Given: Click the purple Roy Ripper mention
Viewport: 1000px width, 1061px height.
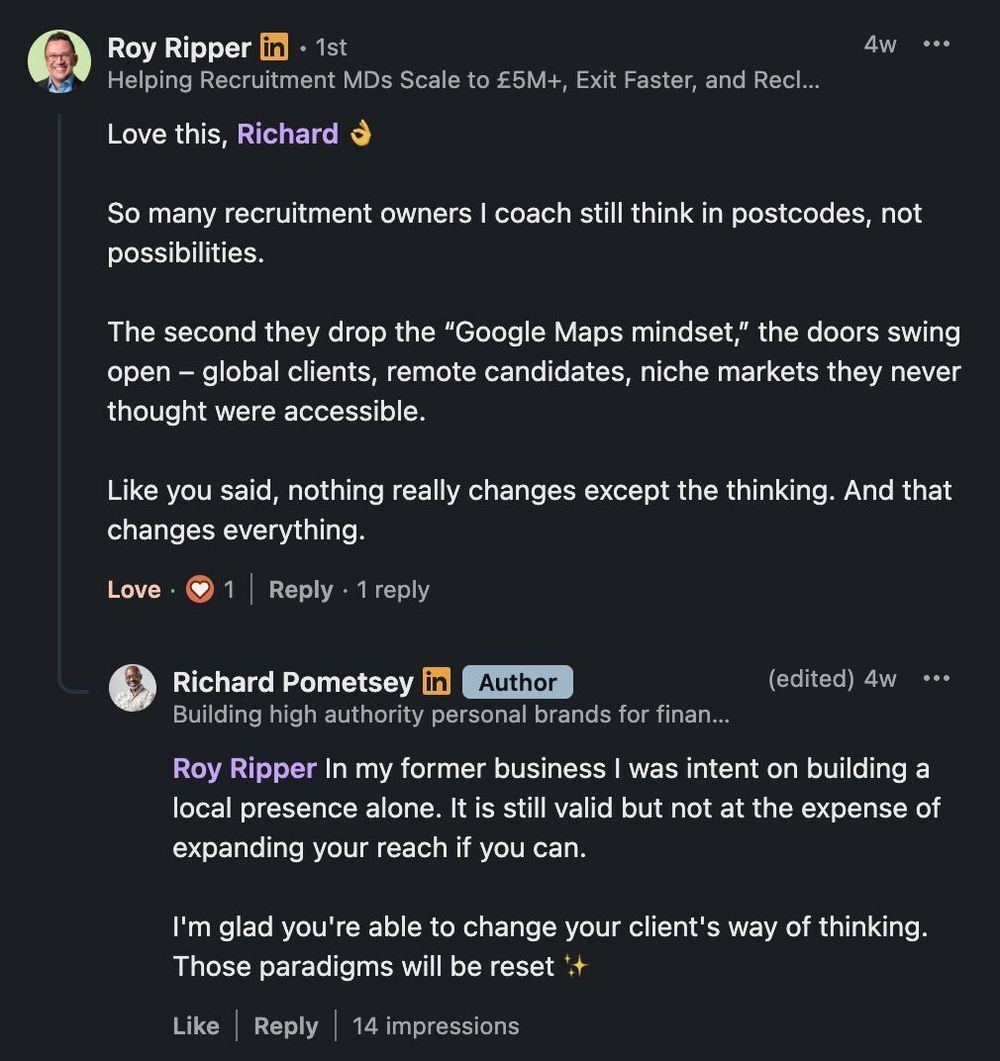Looking at the screenshot, I should pos(244,768).
